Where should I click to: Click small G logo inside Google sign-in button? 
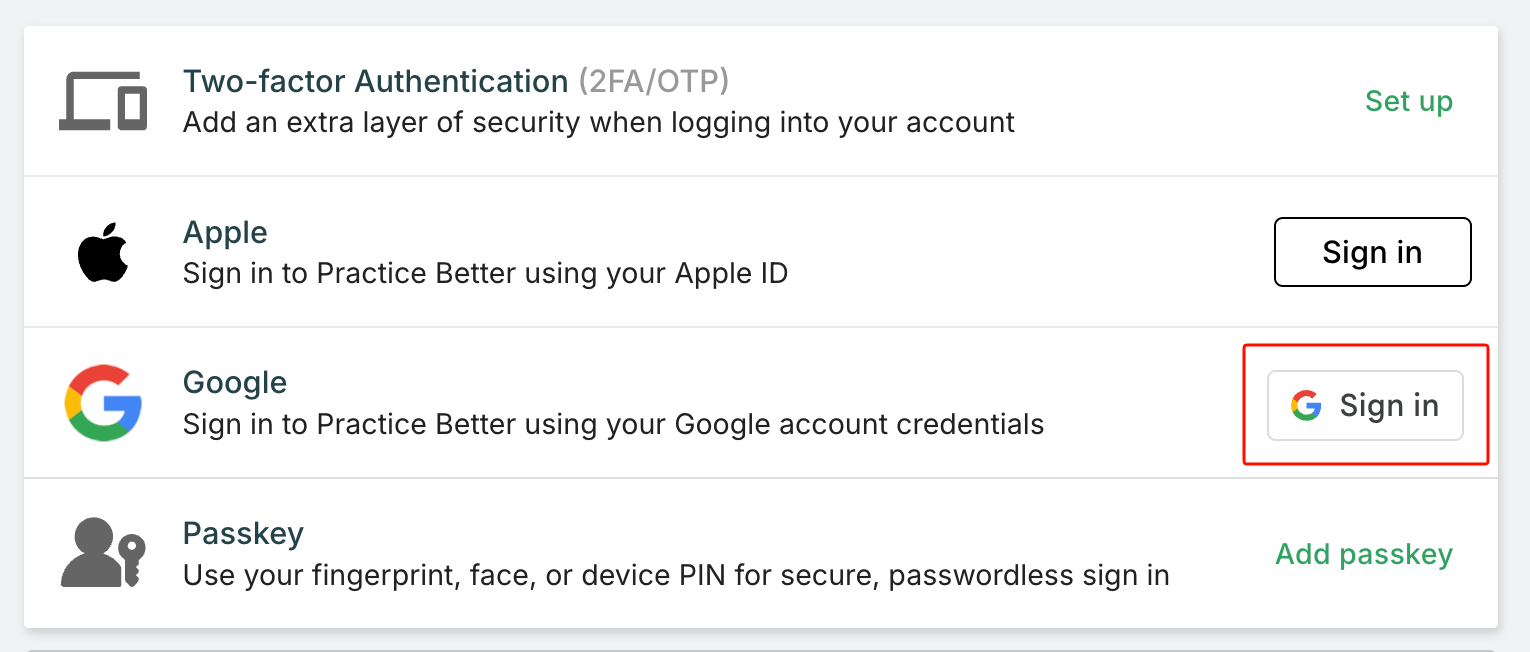1306,405
